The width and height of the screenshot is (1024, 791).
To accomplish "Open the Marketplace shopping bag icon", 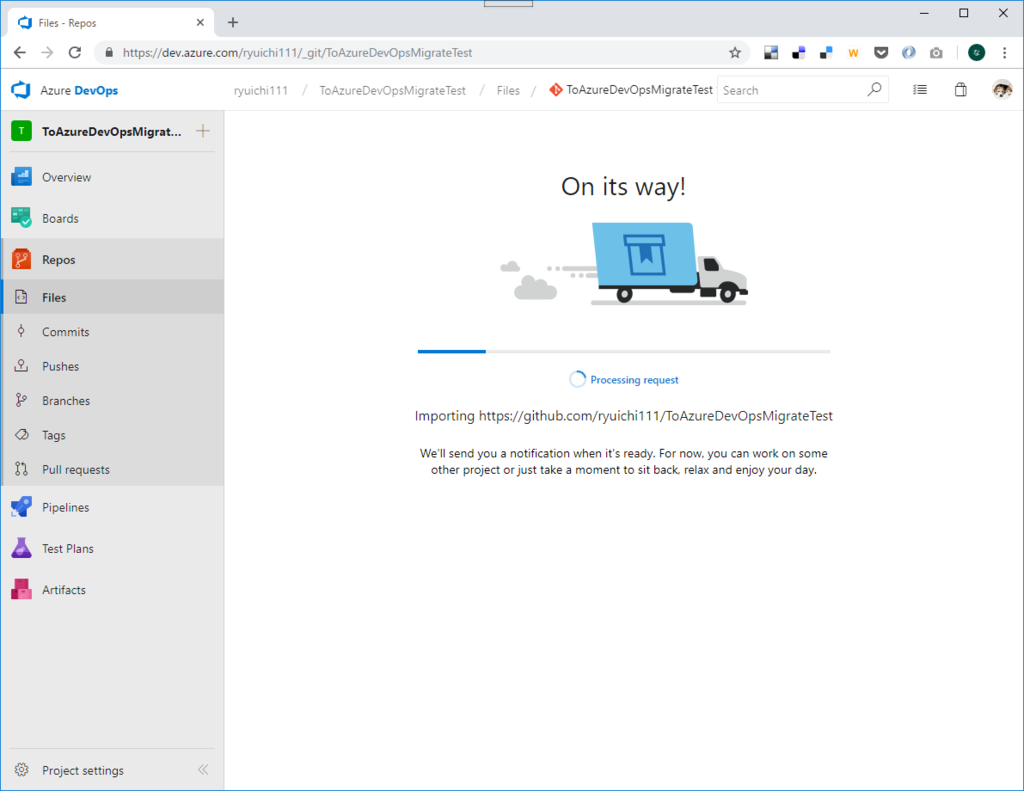I will tap(960, 89).
